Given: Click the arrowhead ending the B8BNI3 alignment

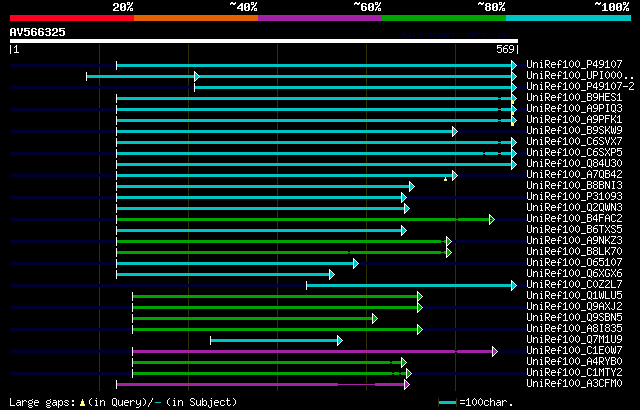Looking at the screenshot, I should tap(412, 186).
